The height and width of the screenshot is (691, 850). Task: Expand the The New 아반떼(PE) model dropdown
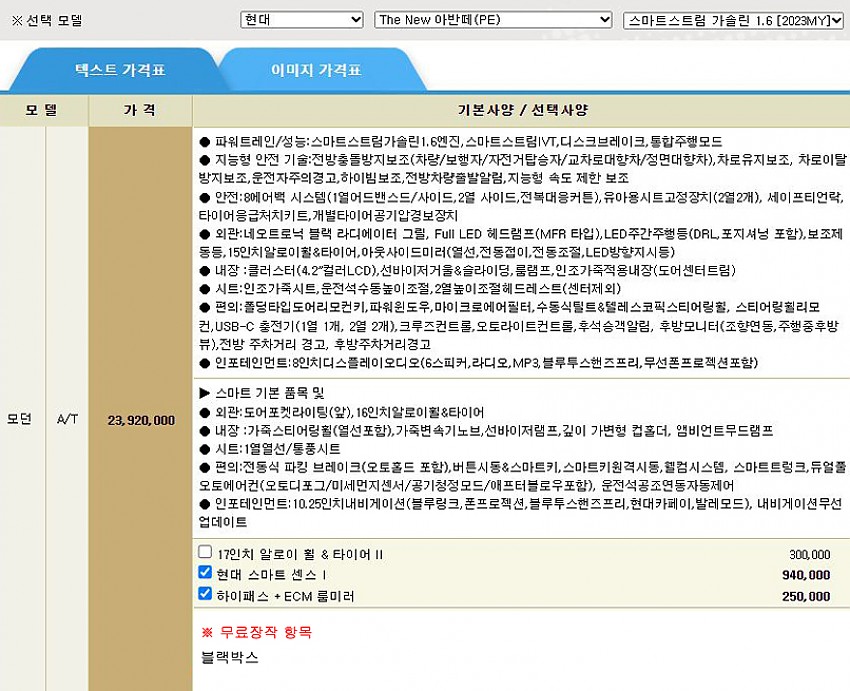[492, 20]
